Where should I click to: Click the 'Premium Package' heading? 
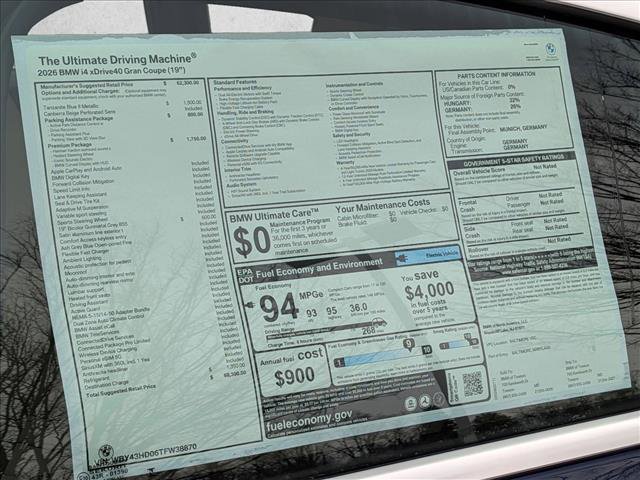tap(70, 145)
